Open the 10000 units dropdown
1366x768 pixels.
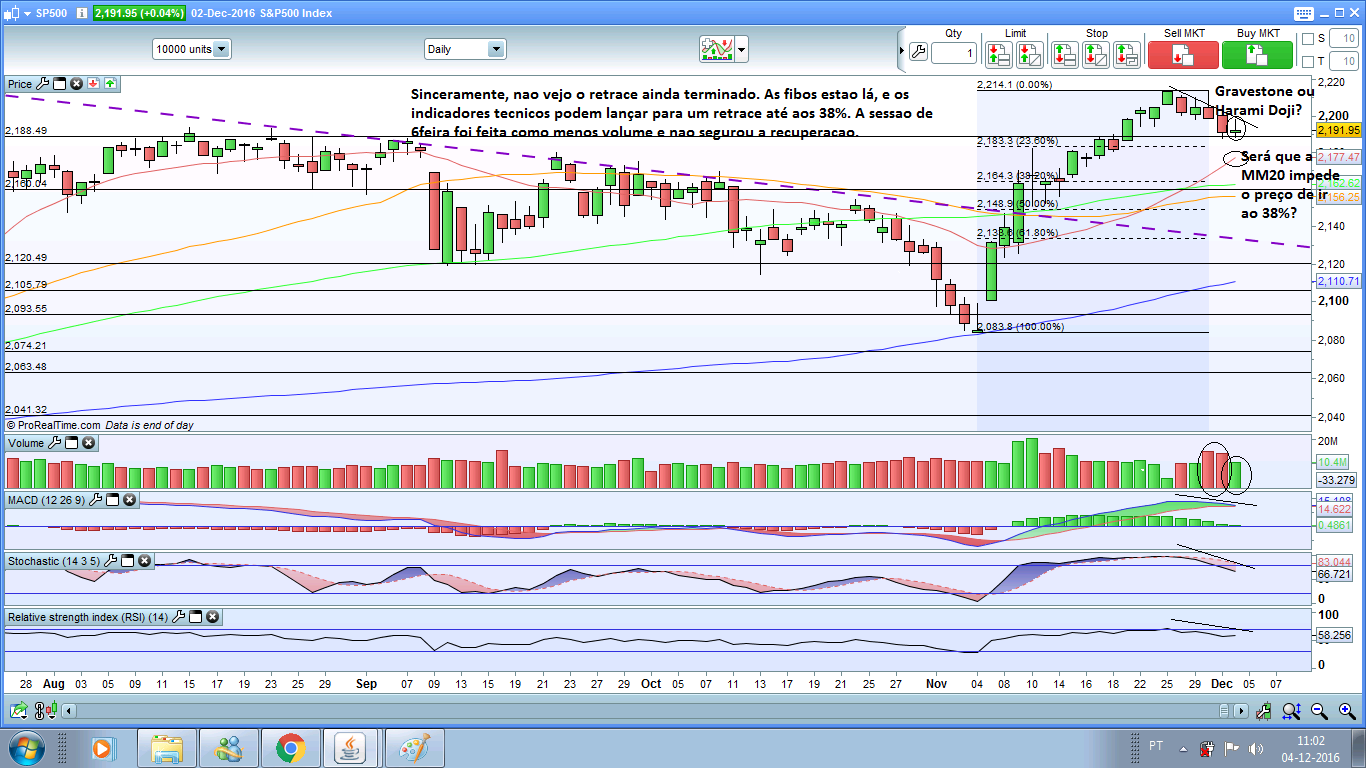click(192, 48)
